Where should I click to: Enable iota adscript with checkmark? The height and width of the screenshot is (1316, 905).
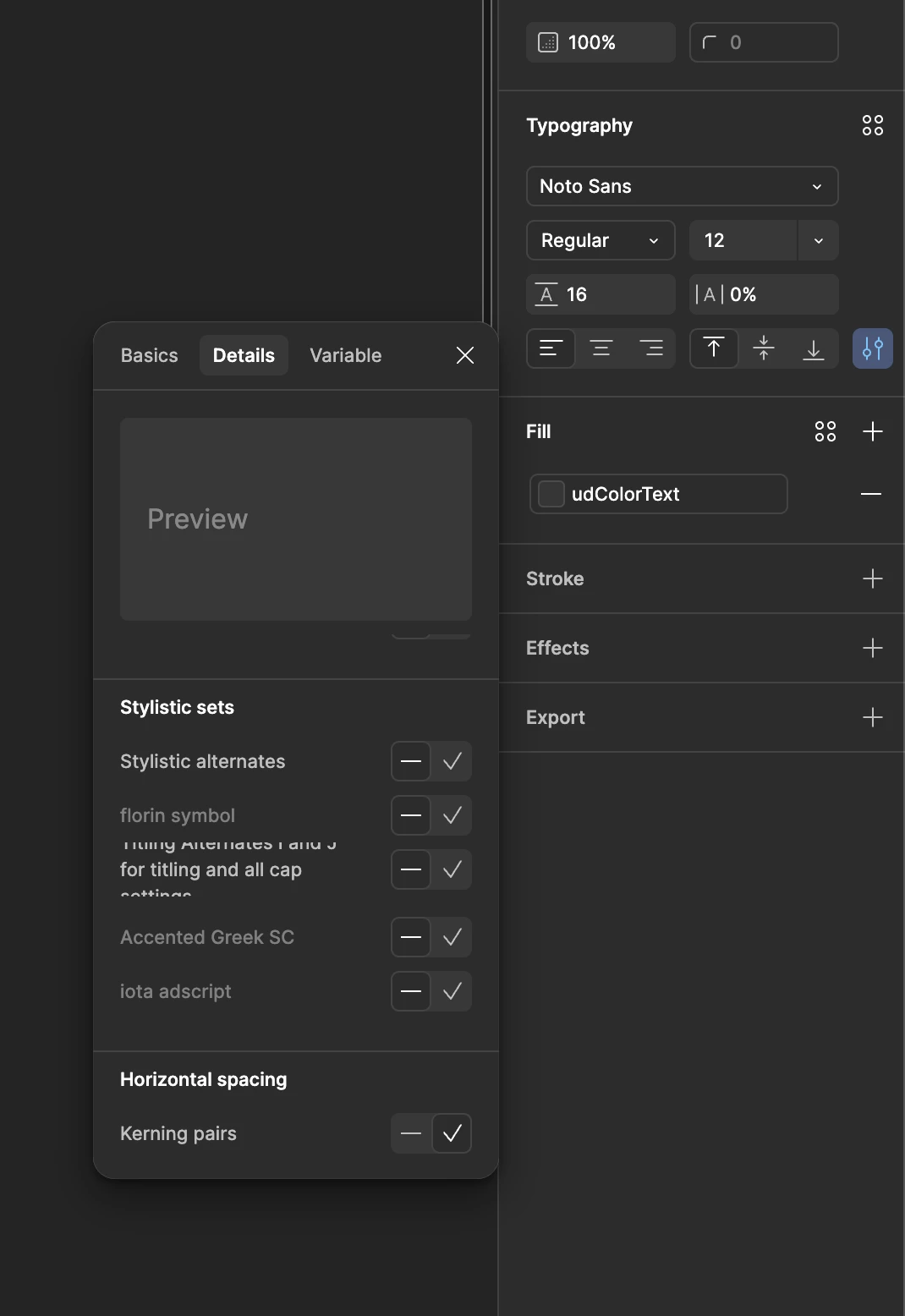point(452,991)
